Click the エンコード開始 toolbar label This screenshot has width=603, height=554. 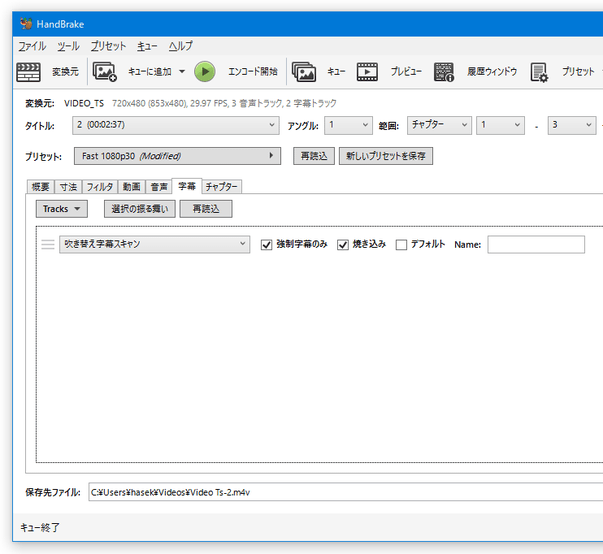253,72
